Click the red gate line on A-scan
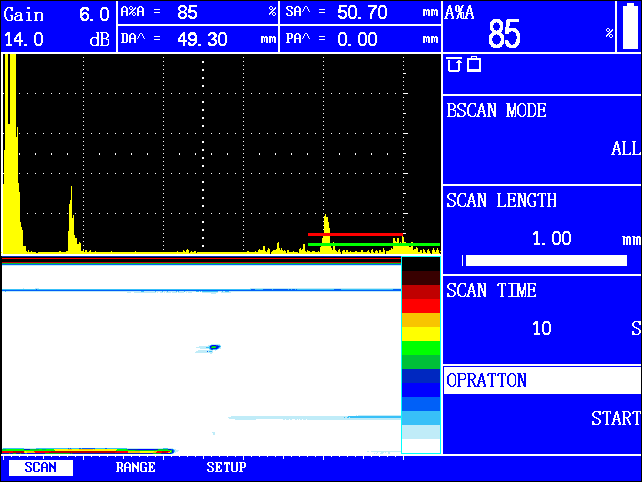642x482 pixels. point(355,235)
